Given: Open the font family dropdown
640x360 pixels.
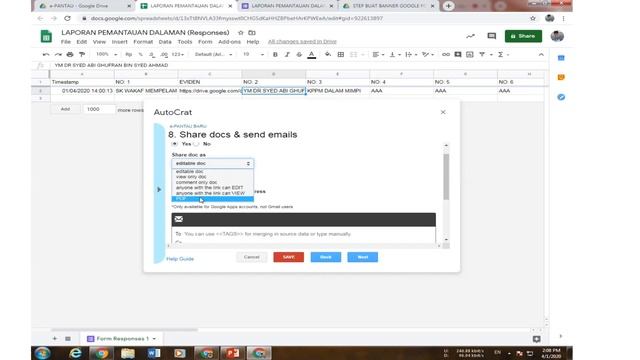Looking at the screenshot, I should 213,54.
